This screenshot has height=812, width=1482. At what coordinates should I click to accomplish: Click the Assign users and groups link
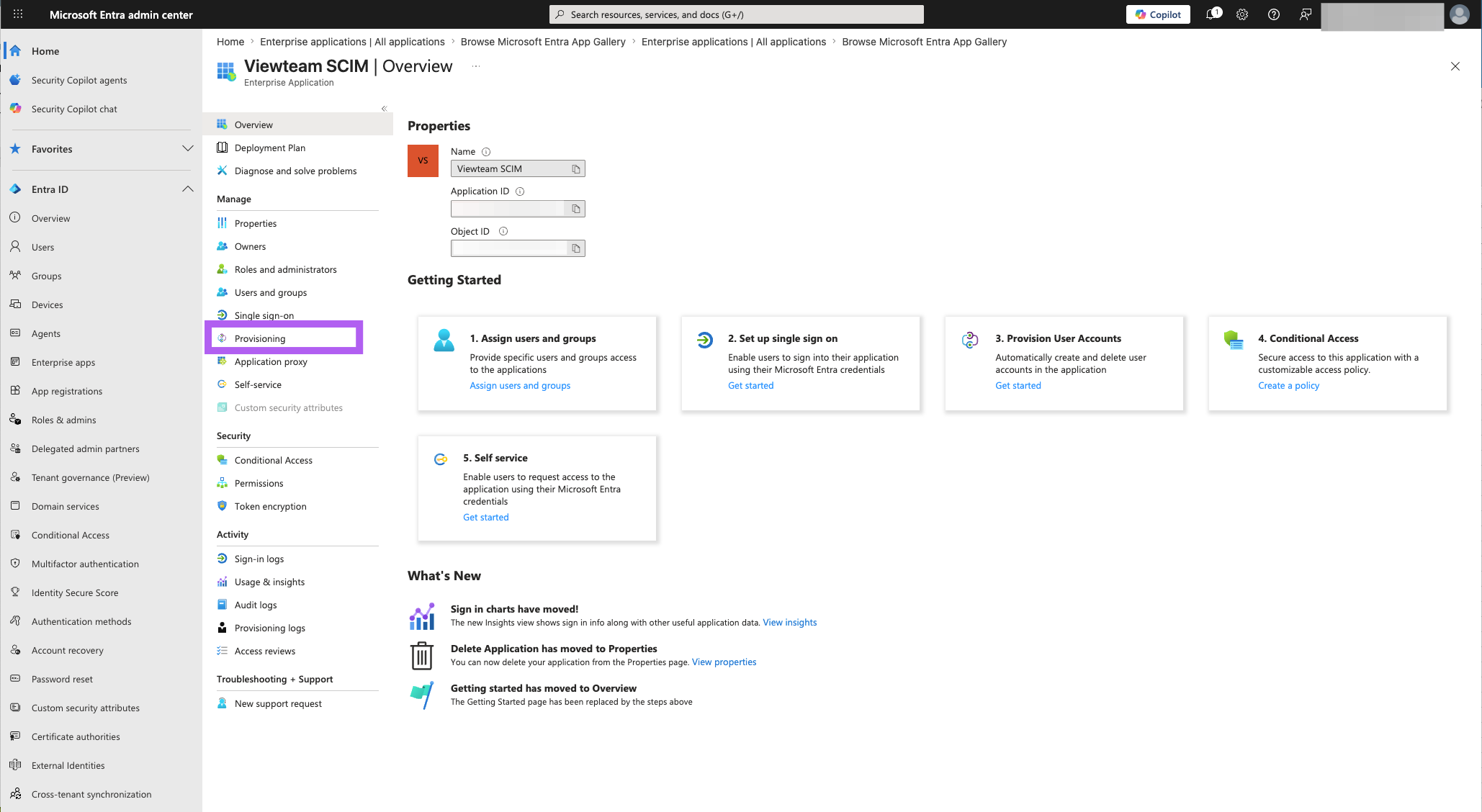pyautogui.click(x=520, y=386)
